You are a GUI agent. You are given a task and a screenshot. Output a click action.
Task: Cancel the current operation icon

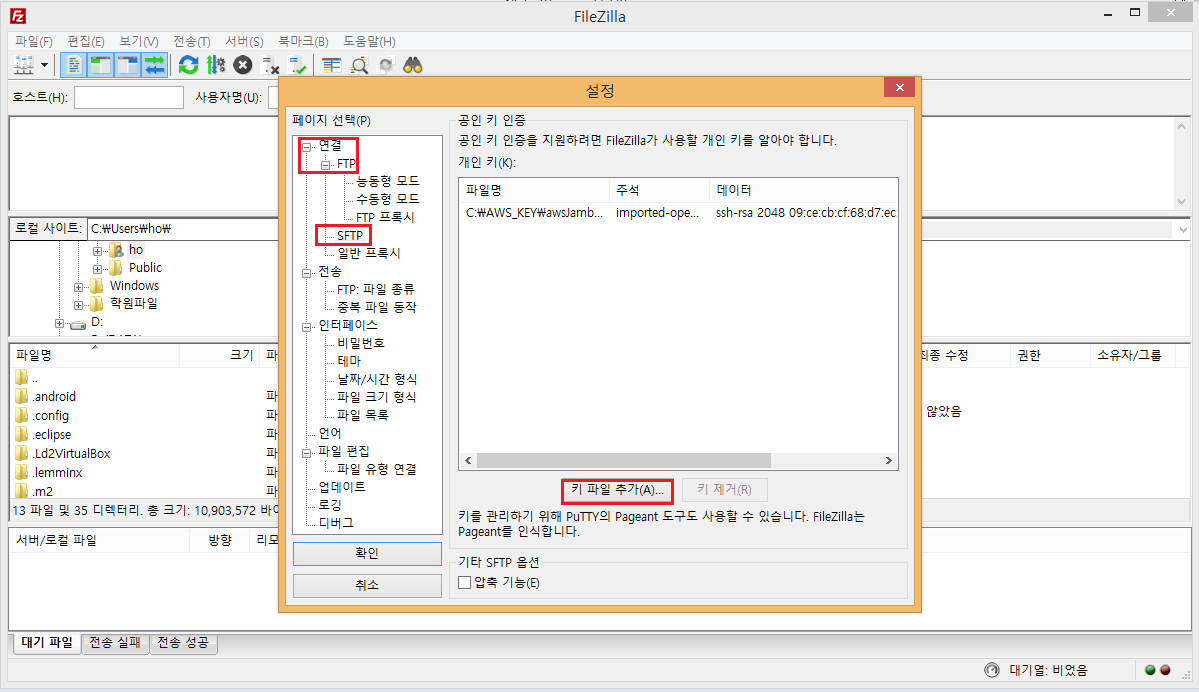pyautogui.click(x=243, y=66)
